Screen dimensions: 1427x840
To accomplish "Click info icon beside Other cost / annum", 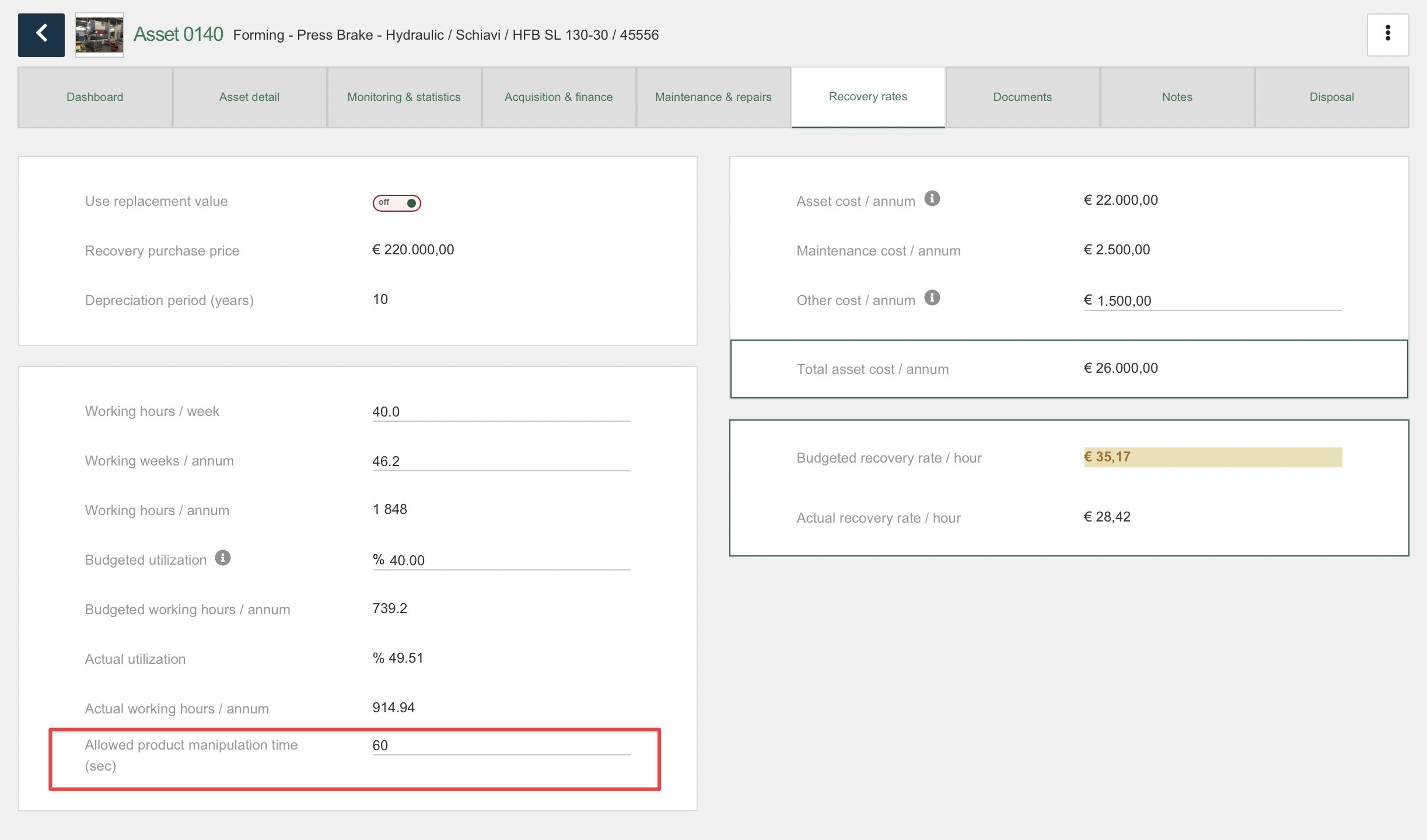I will pyautogui.click(x=932, y=298).
